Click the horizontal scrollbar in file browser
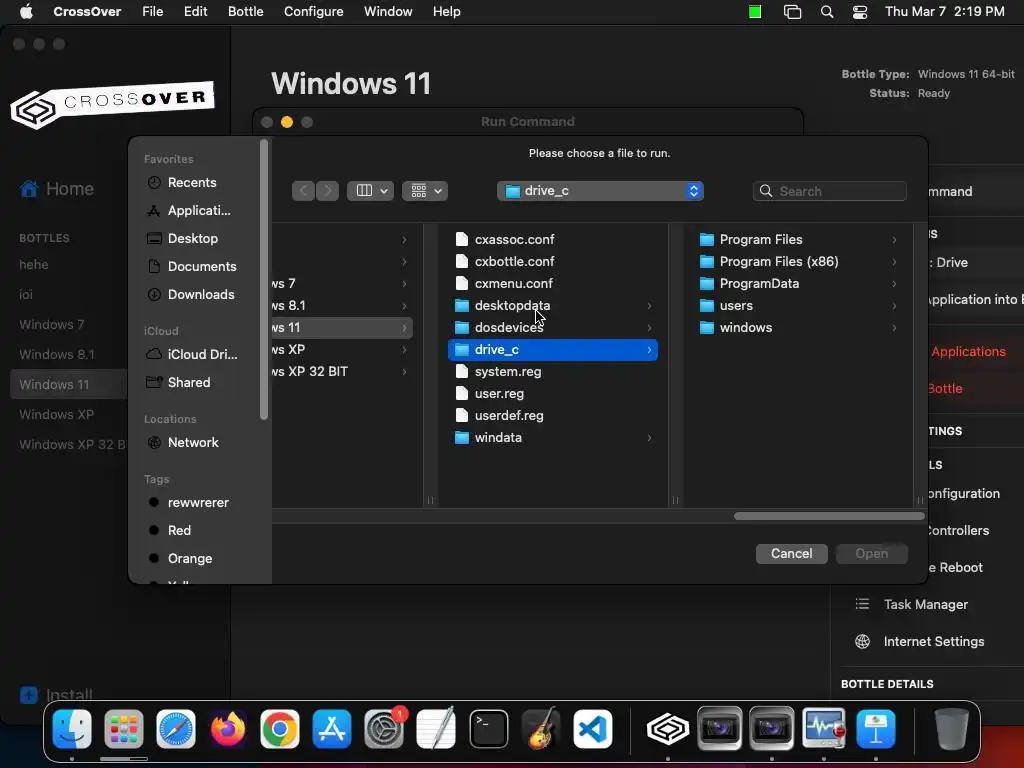Image resolution: width=1024 pixels, height=768 pixels. click(x=829, y=516)
